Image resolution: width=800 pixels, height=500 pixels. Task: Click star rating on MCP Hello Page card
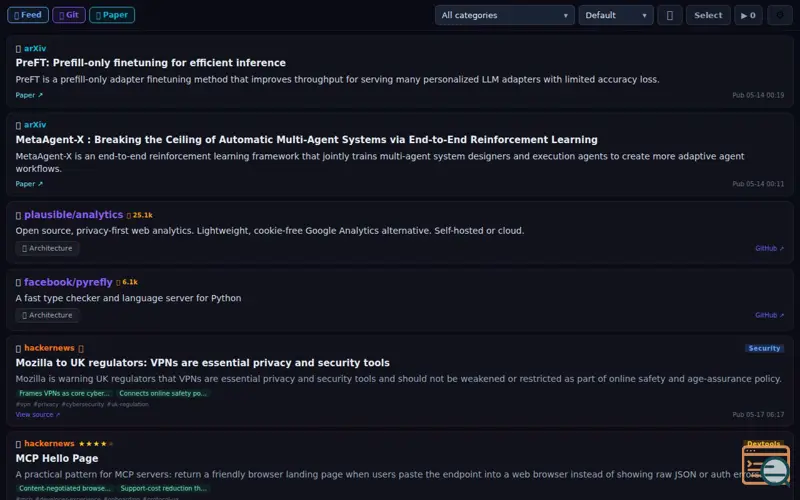(x=96, y=444)
